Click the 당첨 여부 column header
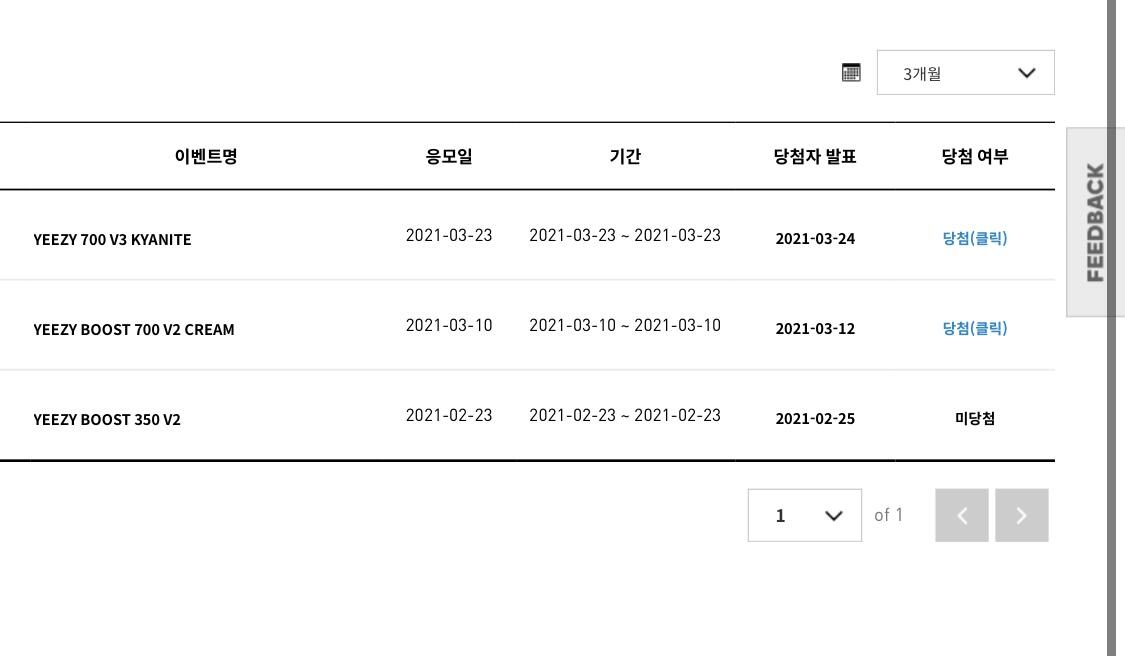The width and height of the screenshot is (1125, 656). (x=974, y=156)
